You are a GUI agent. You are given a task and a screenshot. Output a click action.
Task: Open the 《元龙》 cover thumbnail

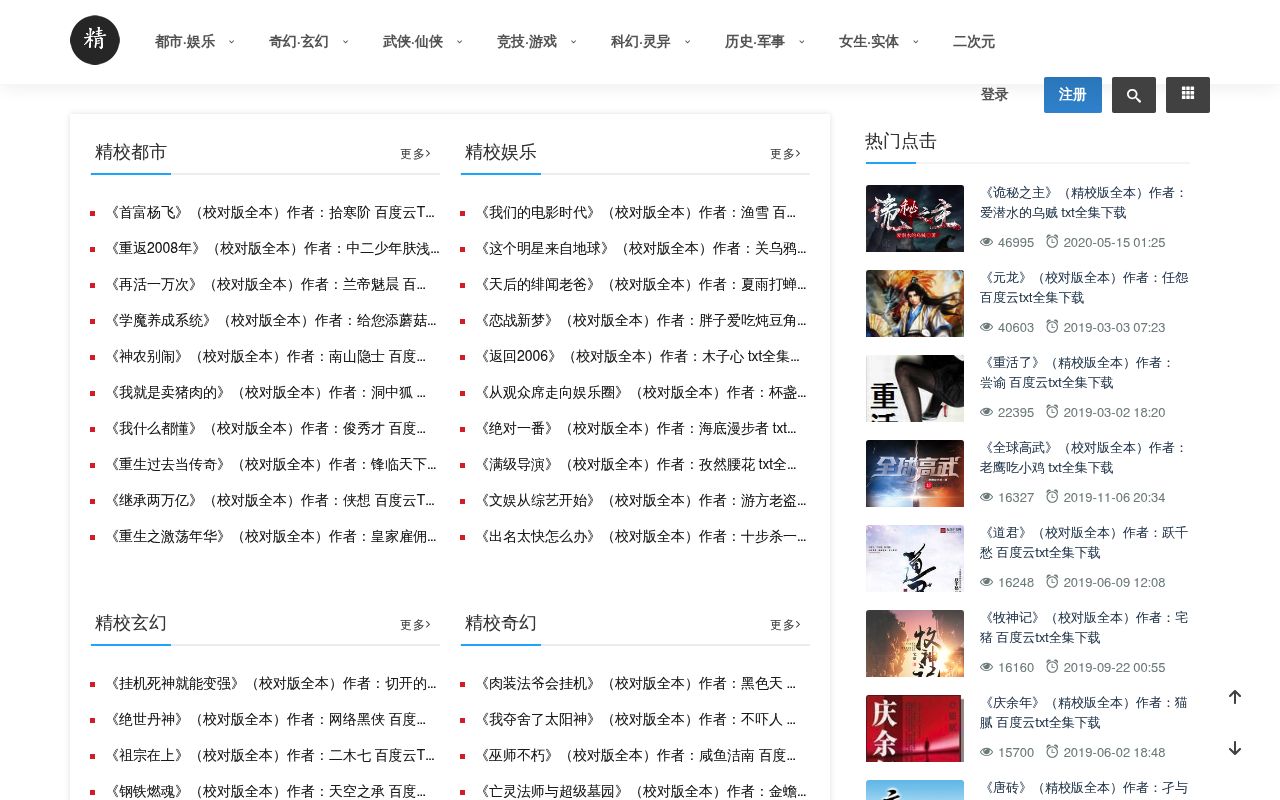pyautogui.click(x=915, y=303)
